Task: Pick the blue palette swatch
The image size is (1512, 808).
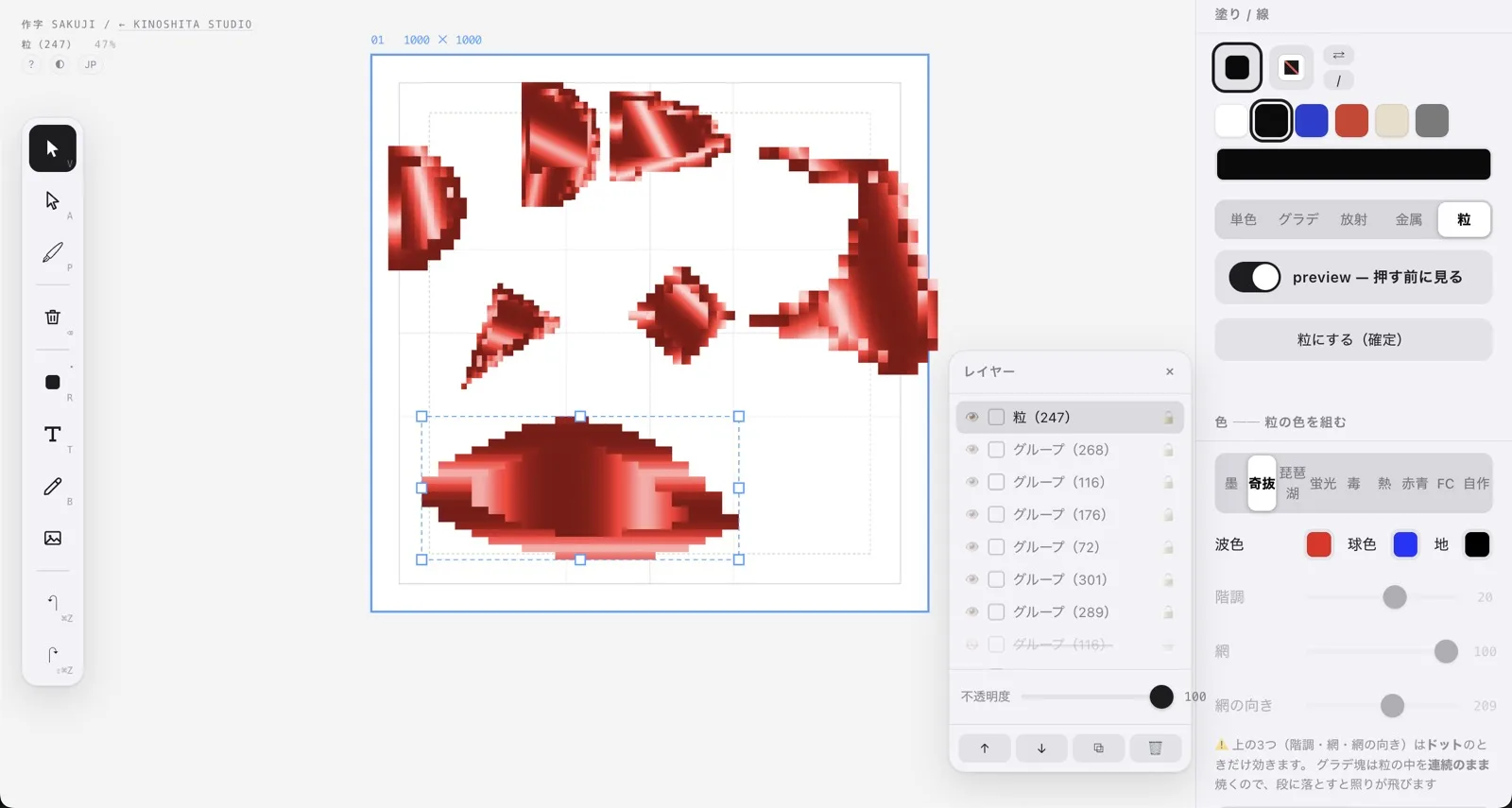Action: [x=1312, y=121]
